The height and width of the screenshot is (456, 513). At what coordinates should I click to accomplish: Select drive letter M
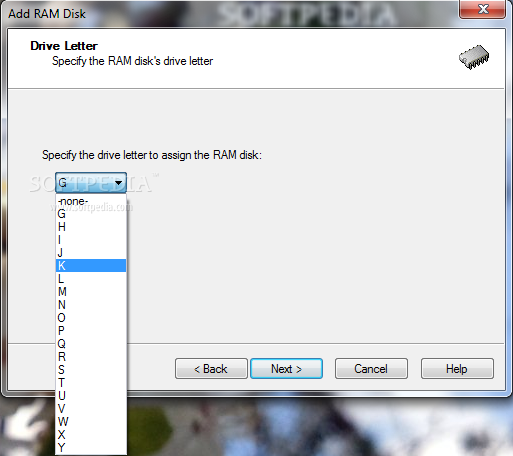coord(91,292)
